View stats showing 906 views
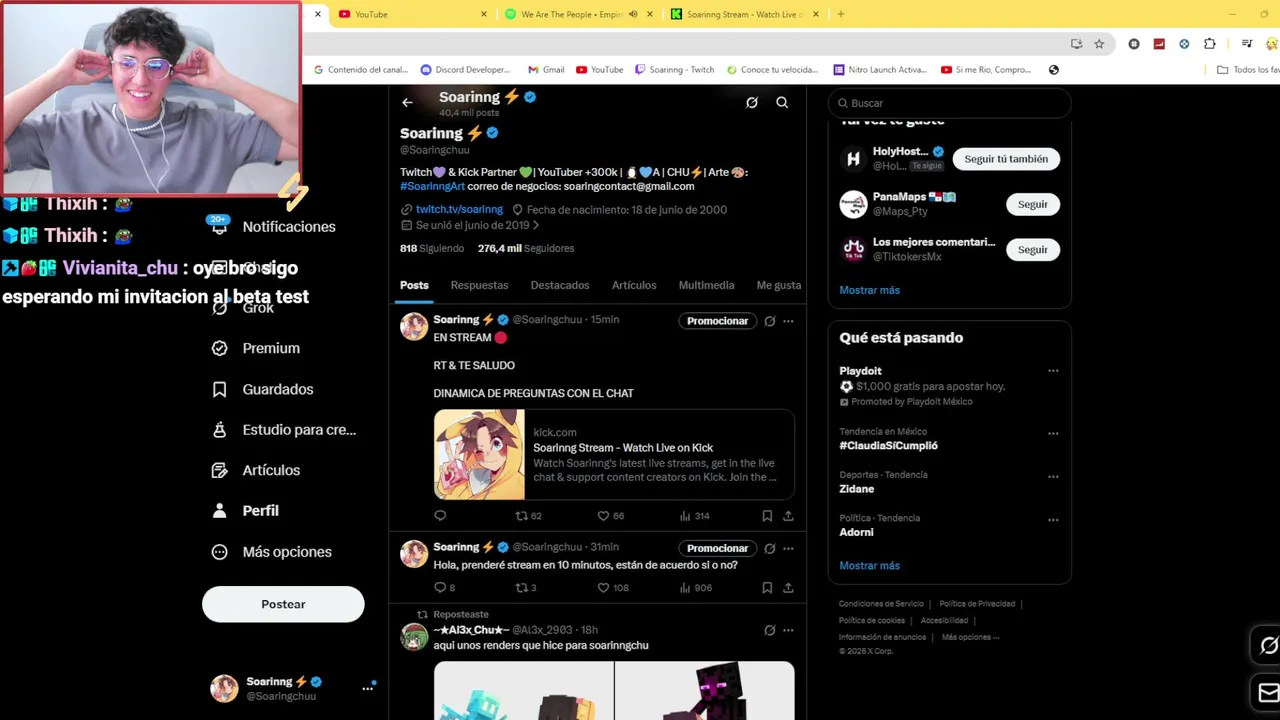The width and height of the screenshot is (1280, 720). tap(695, 588)
